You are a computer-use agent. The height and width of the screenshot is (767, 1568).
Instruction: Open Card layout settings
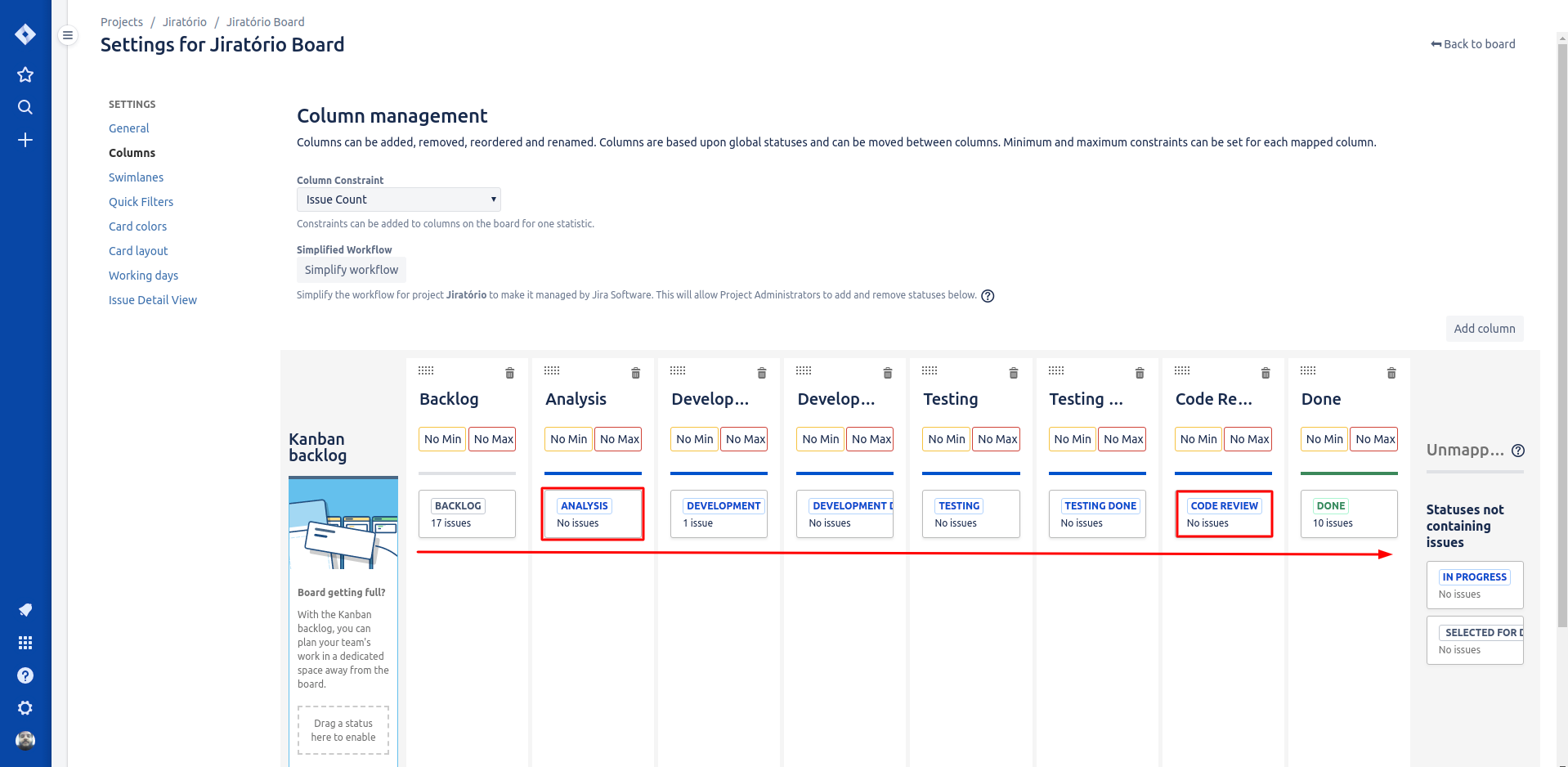pos(138,251)
